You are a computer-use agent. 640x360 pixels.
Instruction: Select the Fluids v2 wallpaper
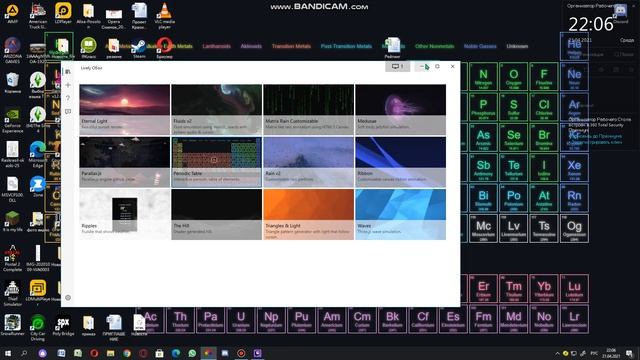click(216, 109)
